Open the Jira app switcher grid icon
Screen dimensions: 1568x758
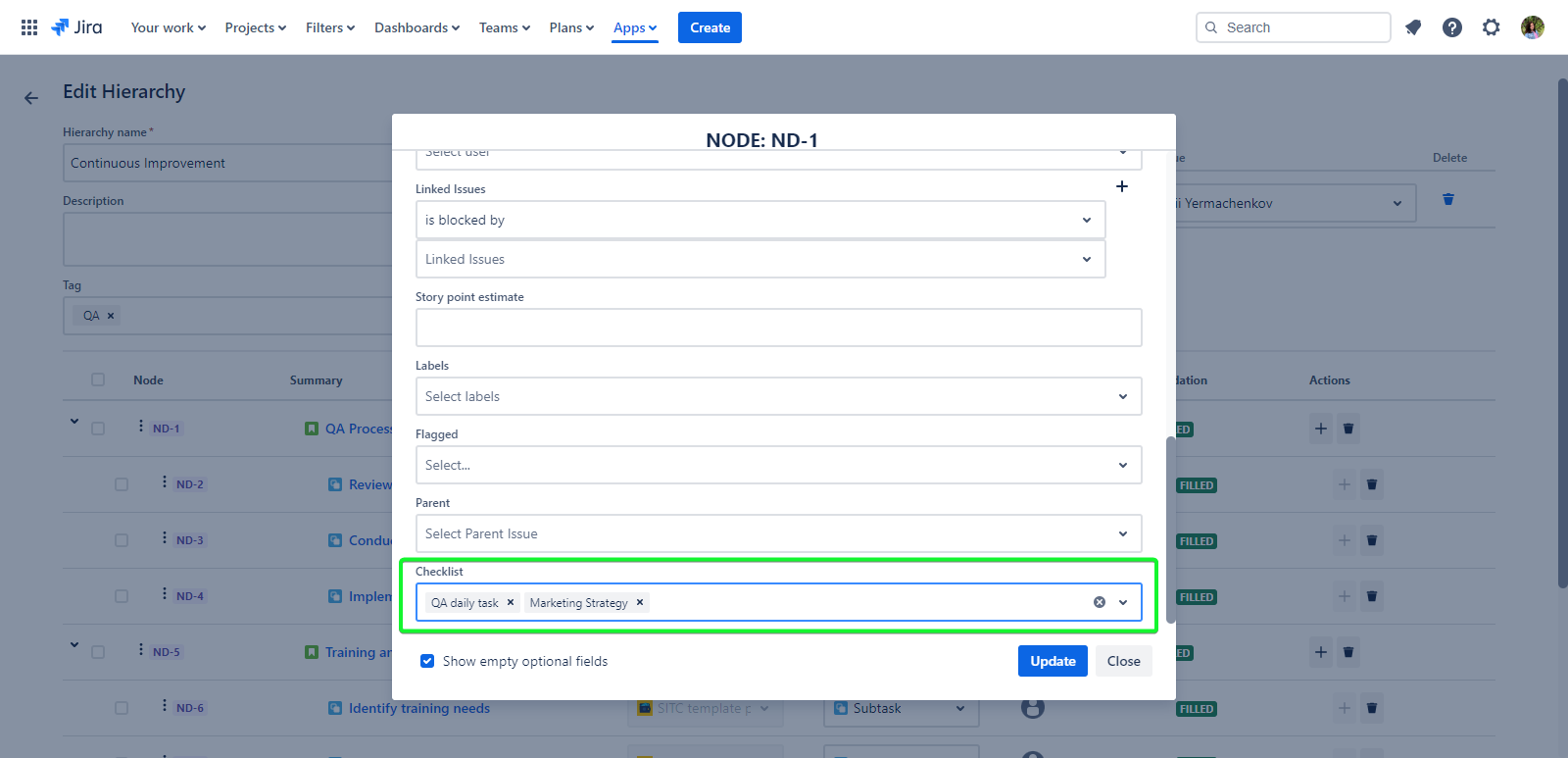click(x=29, y=27)
